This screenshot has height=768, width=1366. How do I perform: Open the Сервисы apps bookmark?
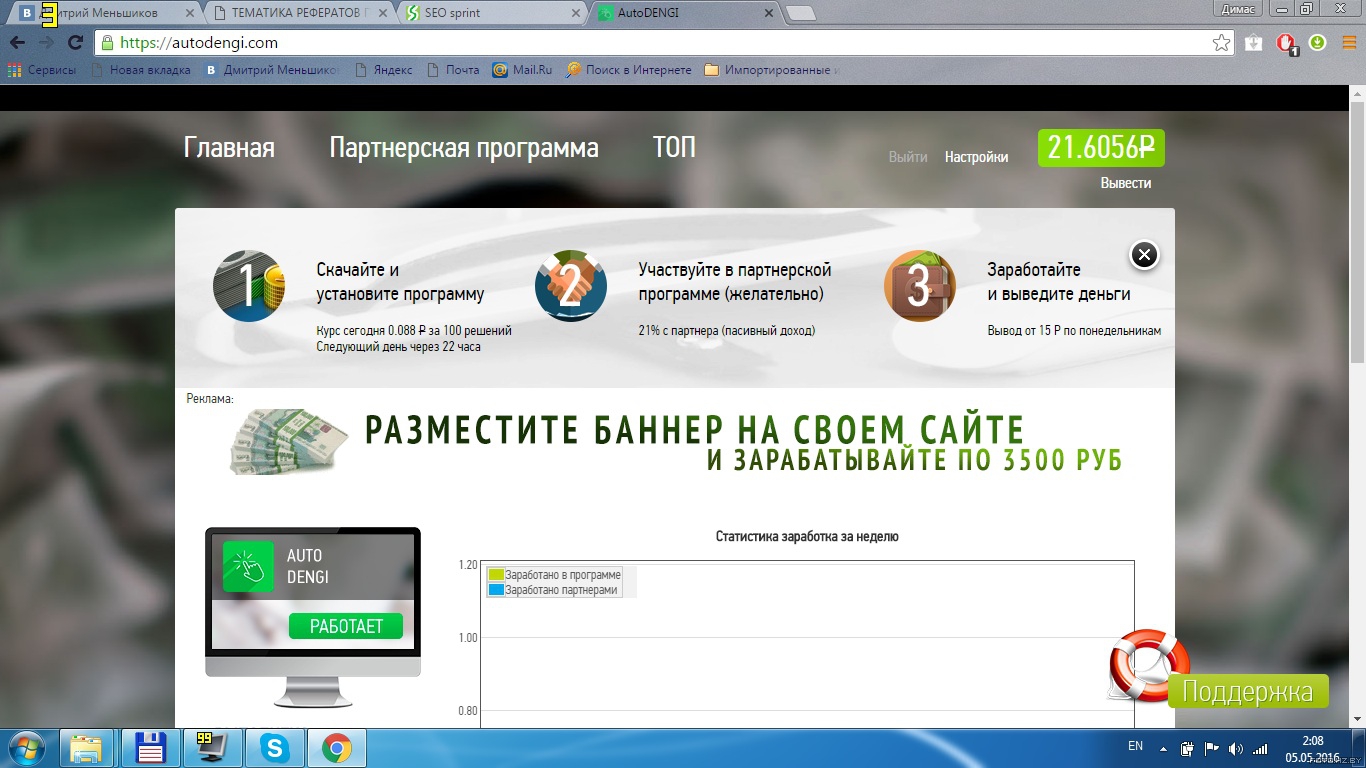tap(42, 70)
